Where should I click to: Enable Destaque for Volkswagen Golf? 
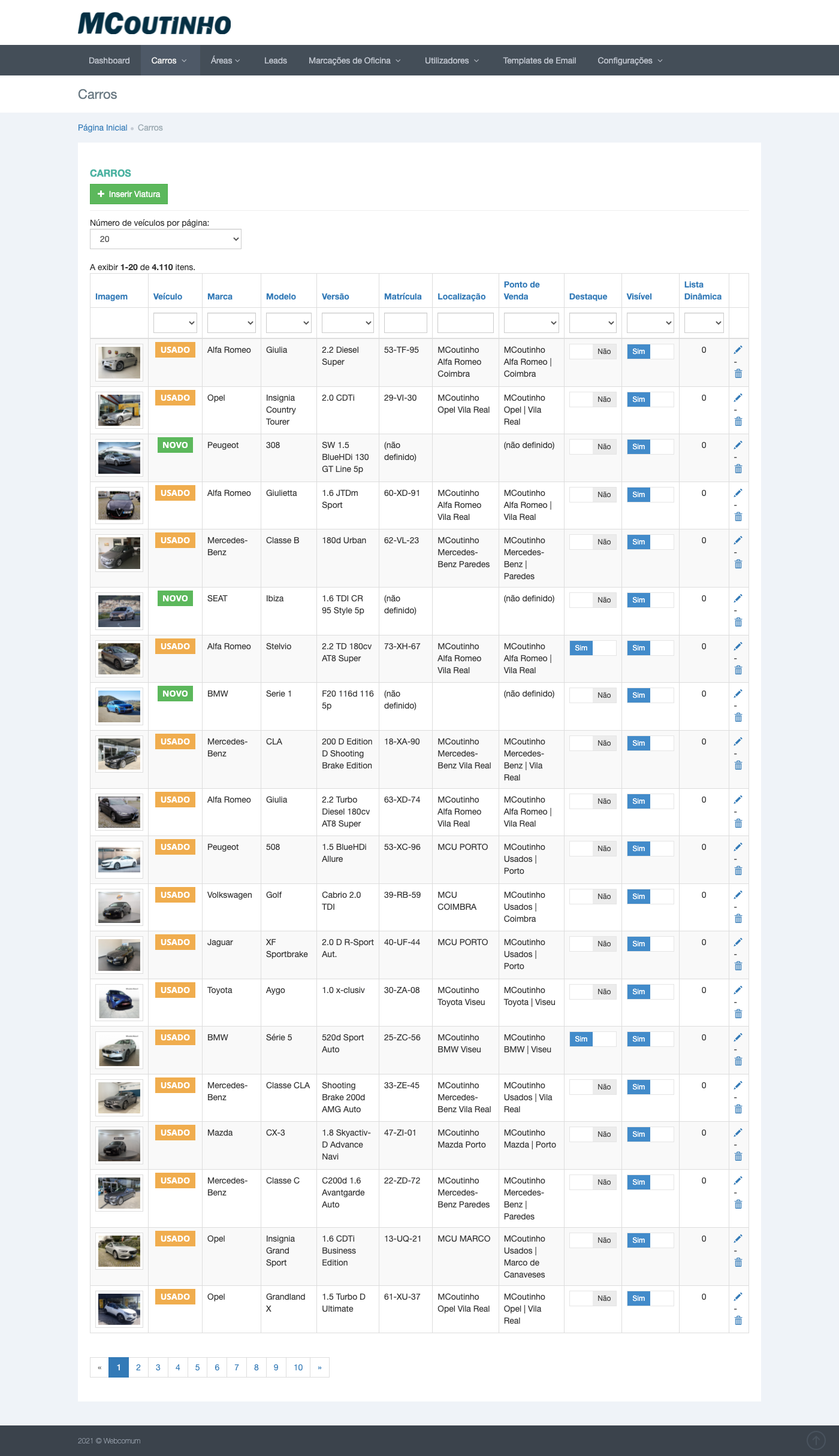(x=592, y=897)
